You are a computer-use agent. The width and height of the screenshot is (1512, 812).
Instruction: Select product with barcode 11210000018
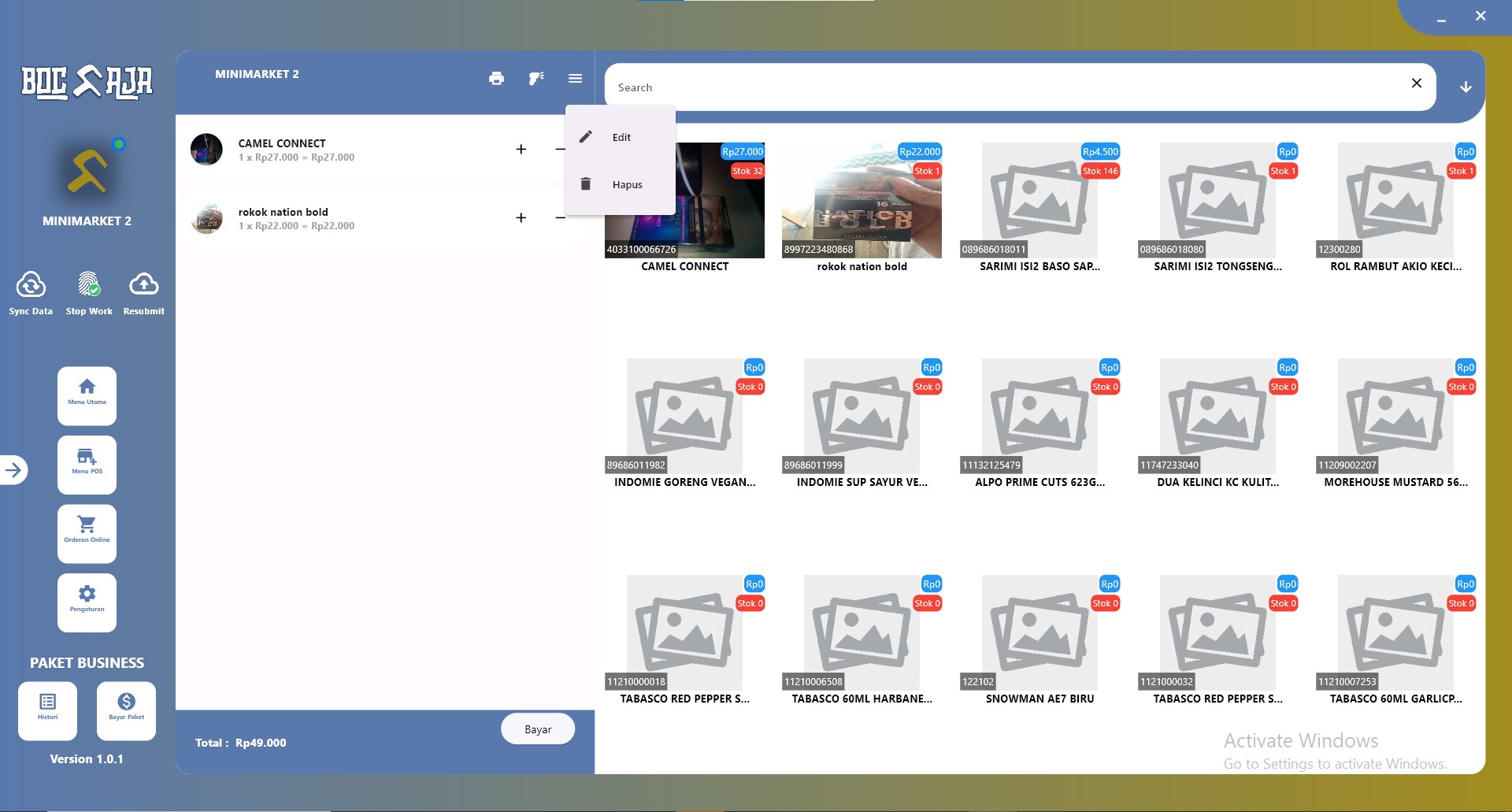click(684, 640)
